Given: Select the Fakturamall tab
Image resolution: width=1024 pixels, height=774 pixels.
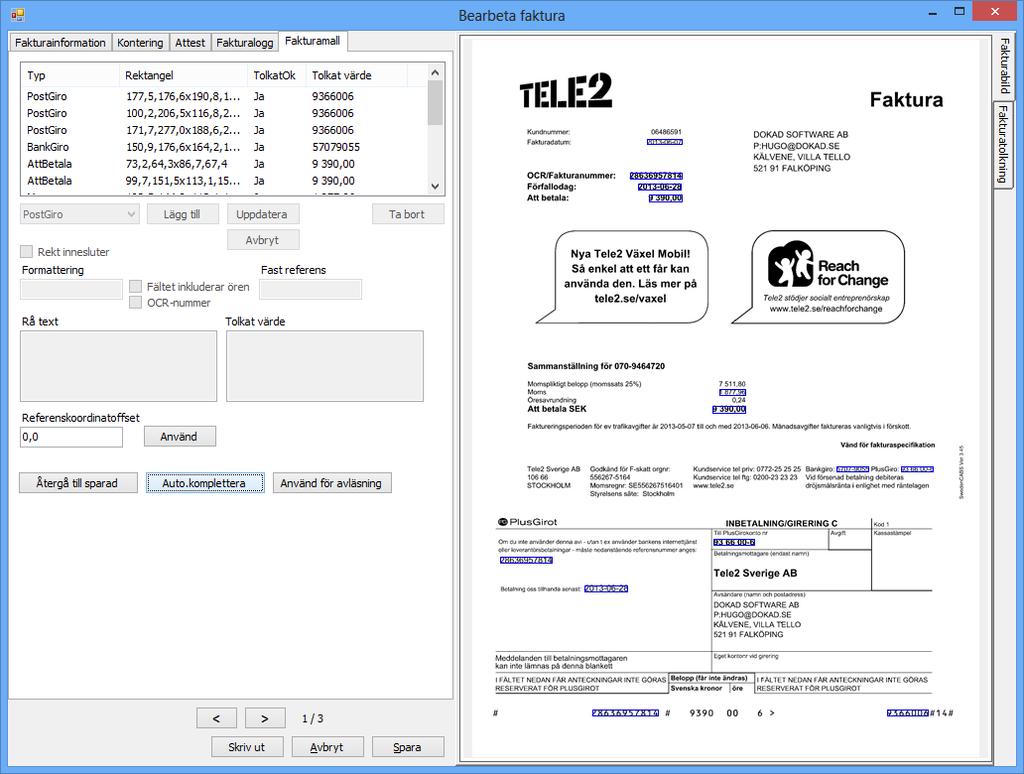Looking at the screenshot, I should [x=312, y=40].
